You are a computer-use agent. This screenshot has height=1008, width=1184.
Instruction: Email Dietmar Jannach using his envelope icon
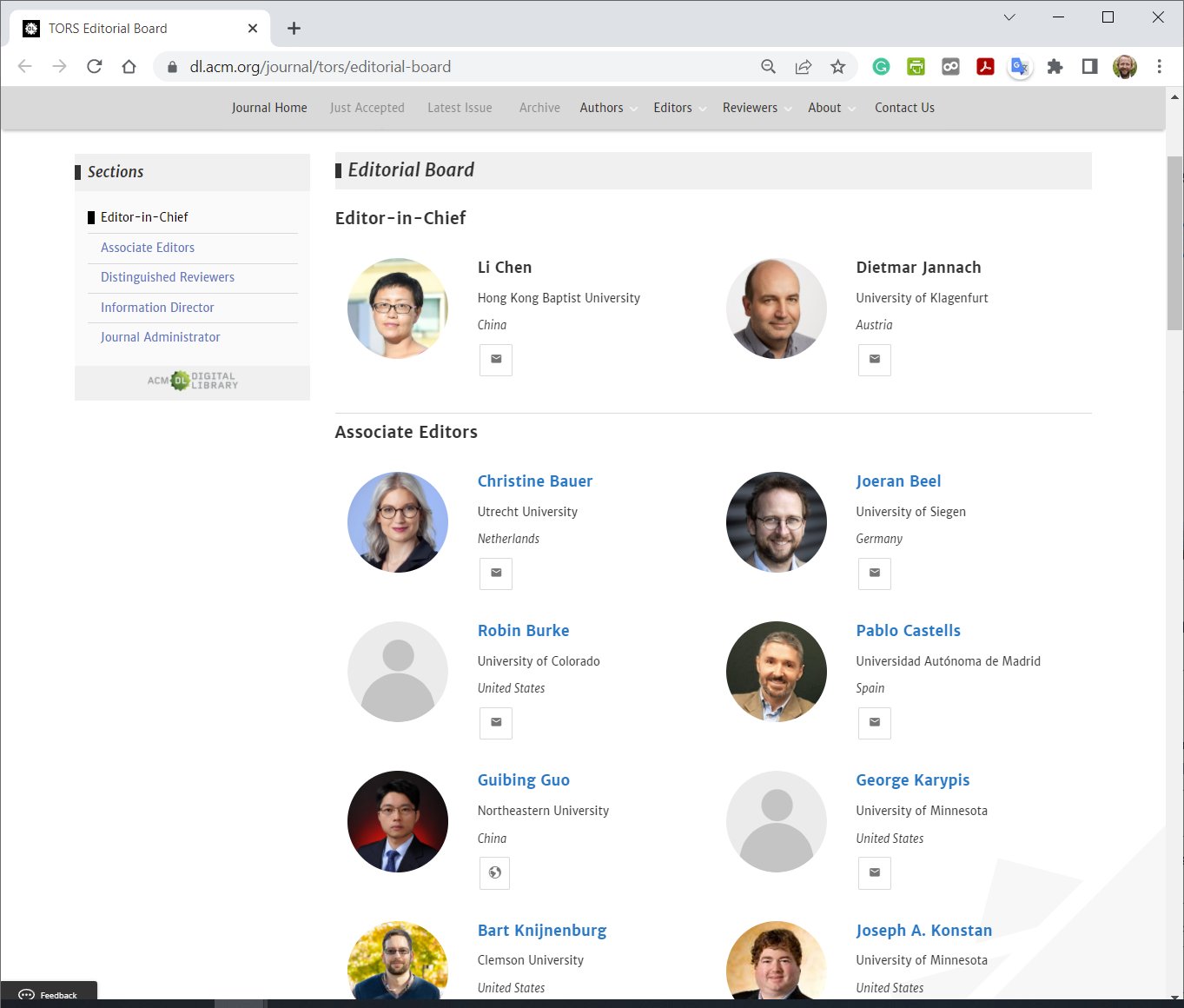874,360
